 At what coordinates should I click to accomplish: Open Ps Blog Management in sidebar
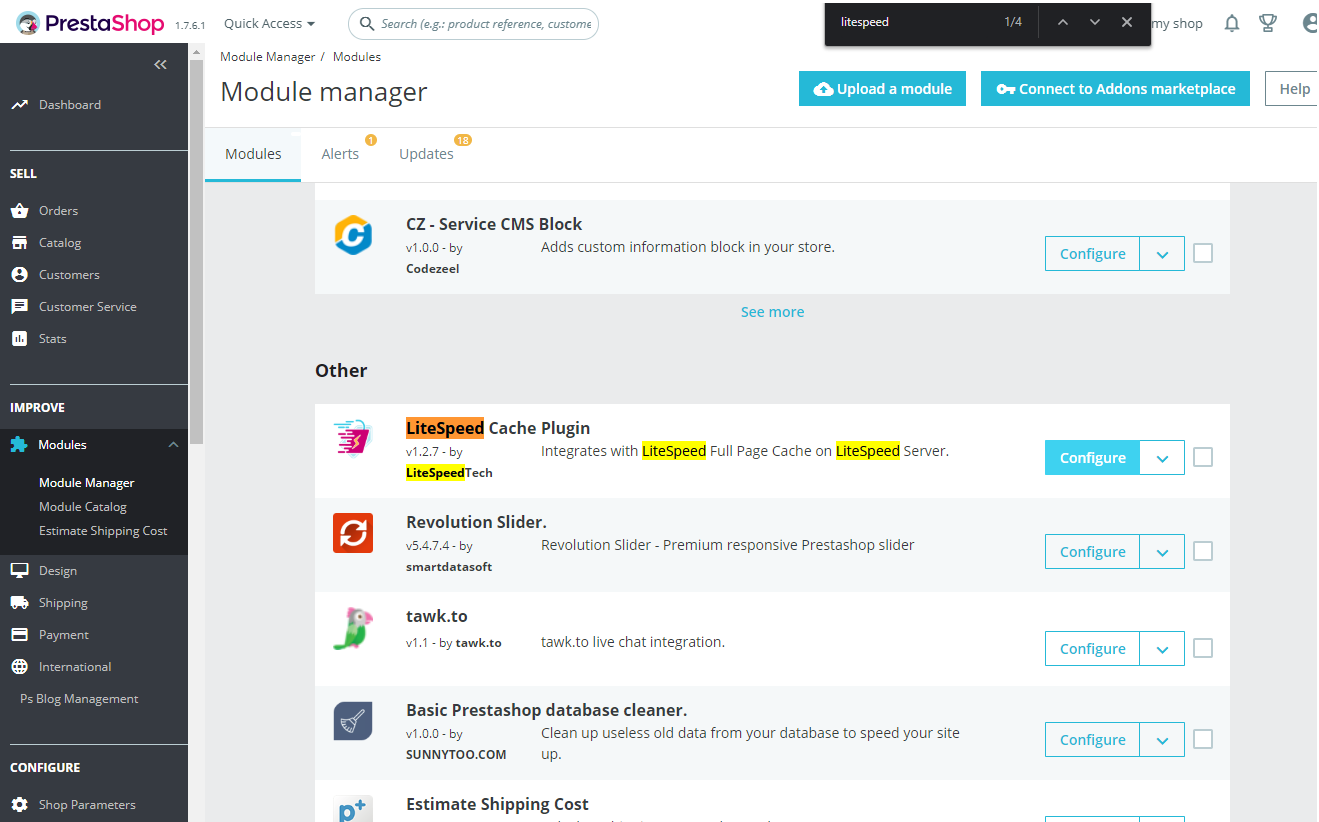pos(79,698)
